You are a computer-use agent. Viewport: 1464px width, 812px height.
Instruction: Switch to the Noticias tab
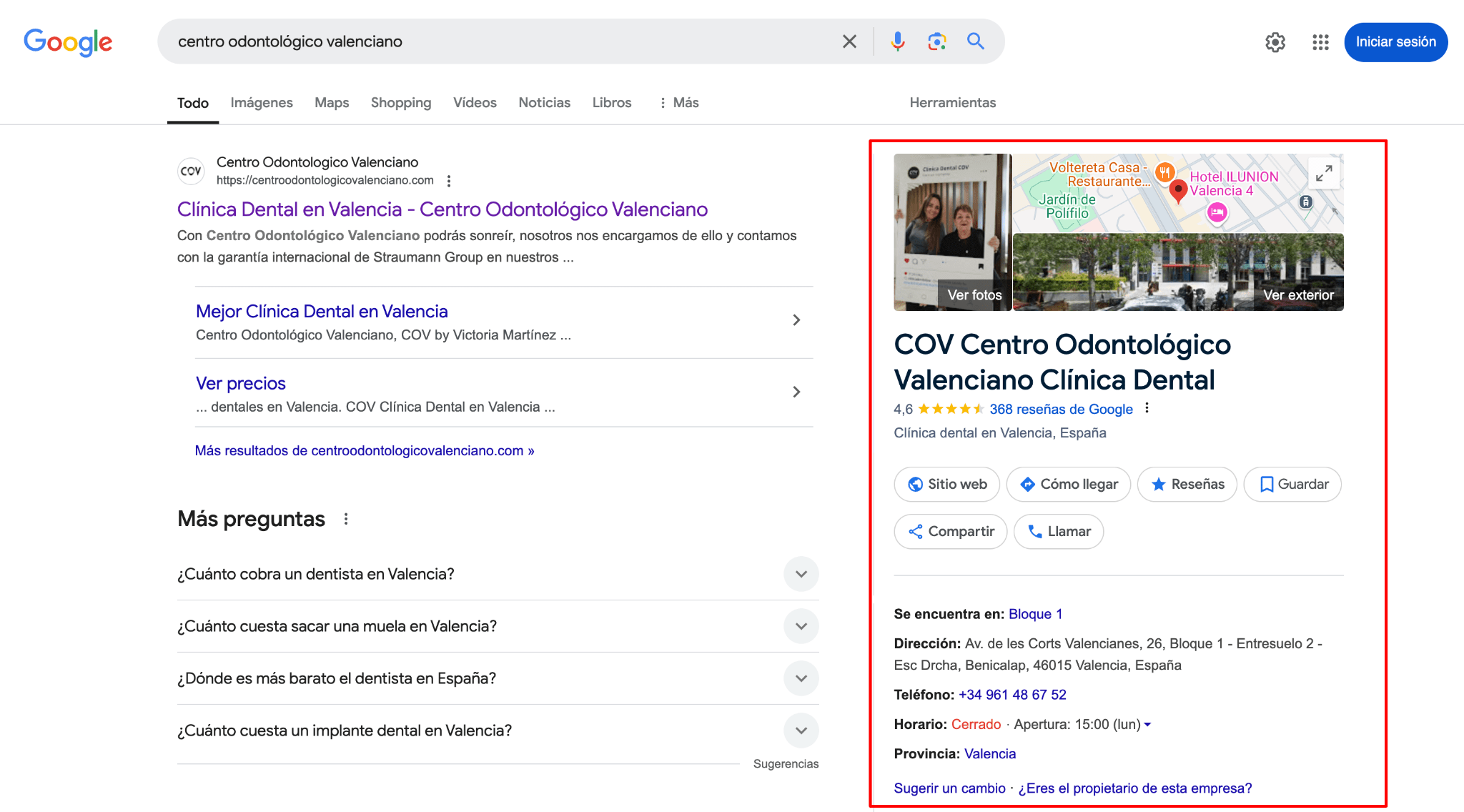(545, 103)
